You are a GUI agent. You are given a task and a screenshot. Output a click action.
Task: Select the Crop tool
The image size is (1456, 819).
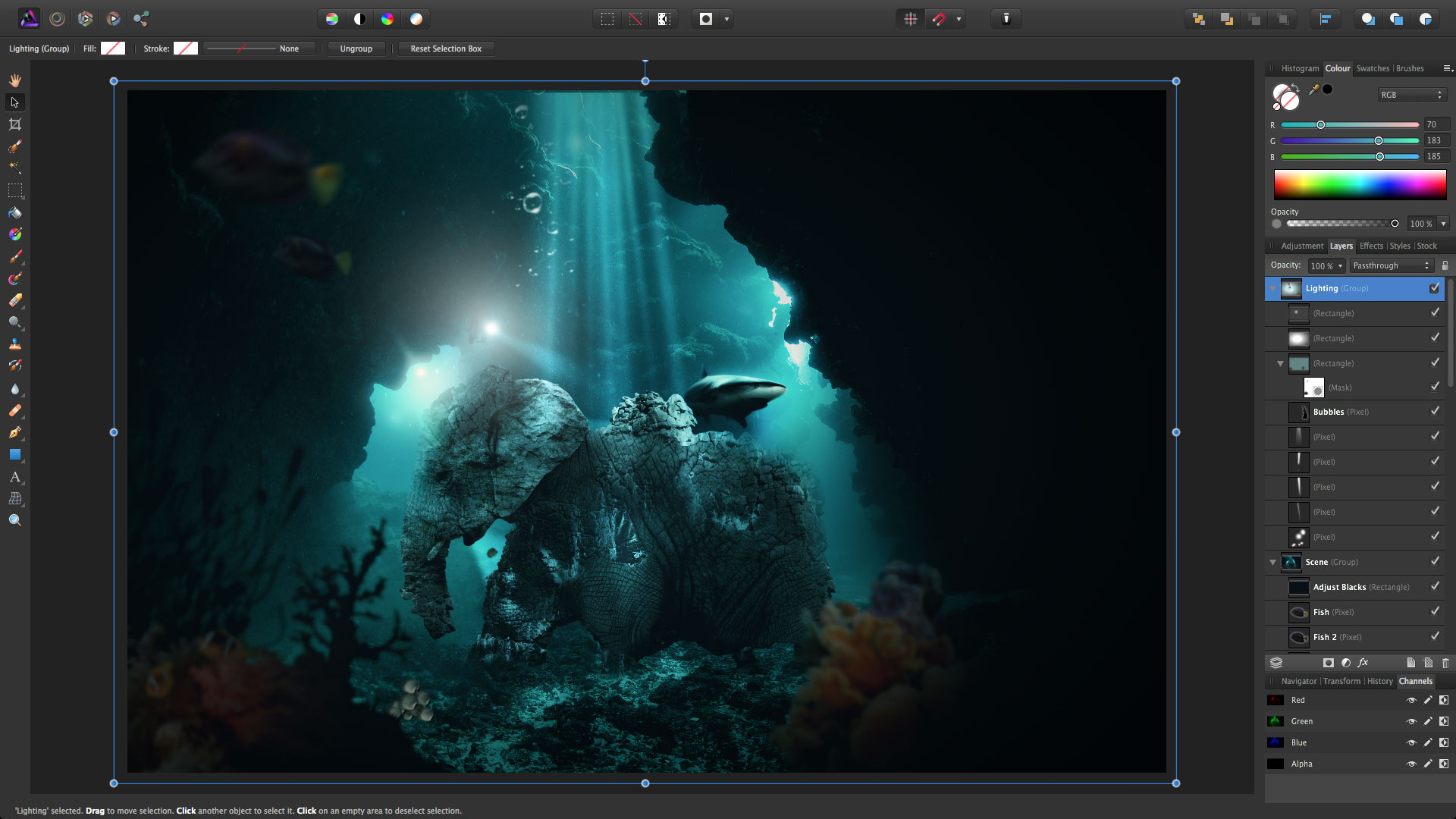[15, 124]
